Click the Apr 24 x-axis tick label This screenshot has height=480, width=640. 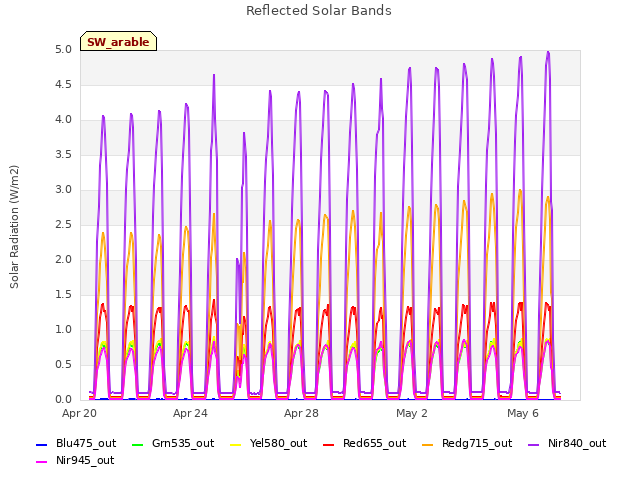pyautogui.click(x=190, y=413)
